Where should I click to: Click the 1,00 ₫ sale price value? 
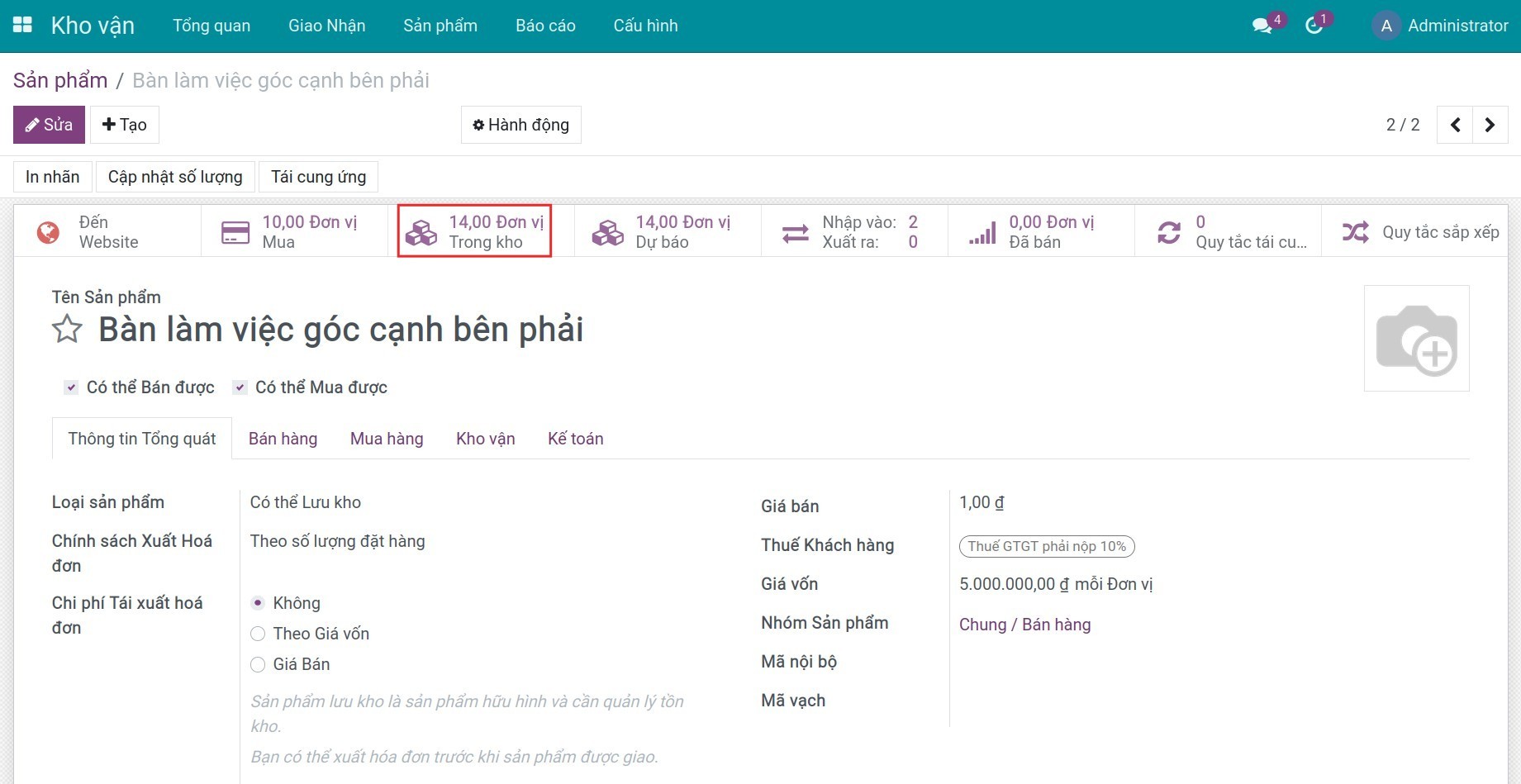tap(982, 502)
